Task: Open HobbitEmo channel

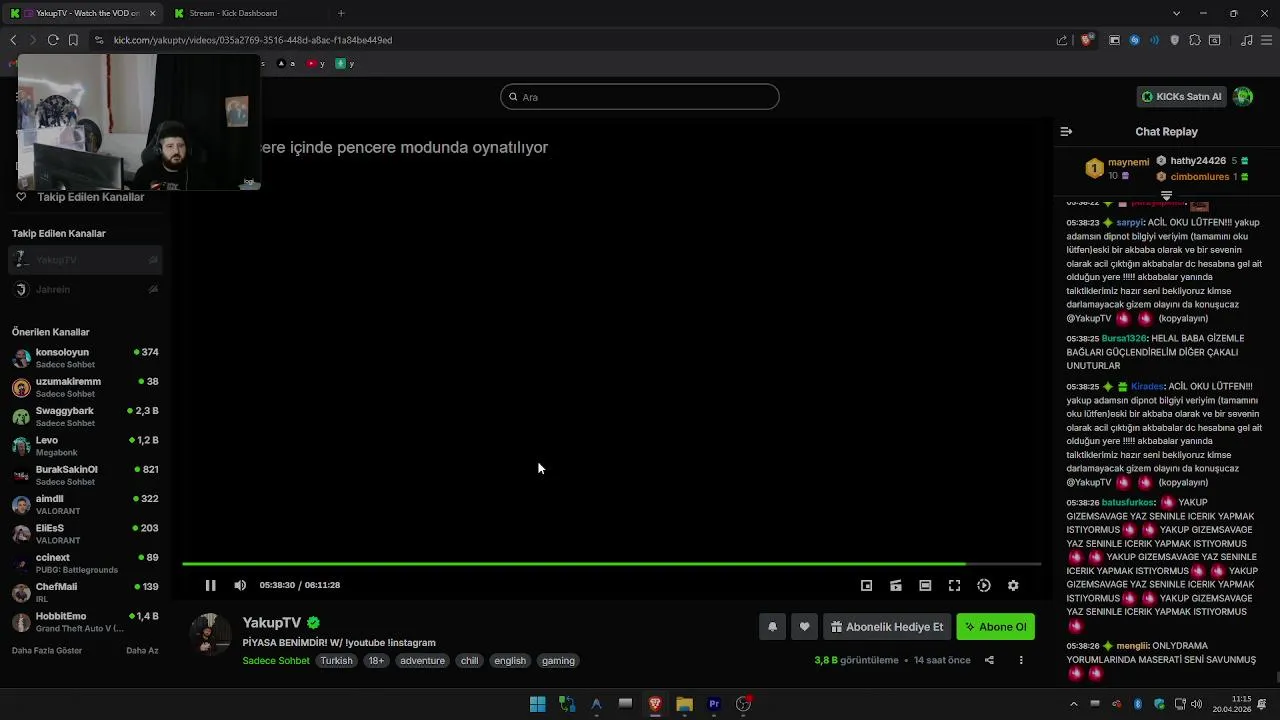Action: point(85,622)
